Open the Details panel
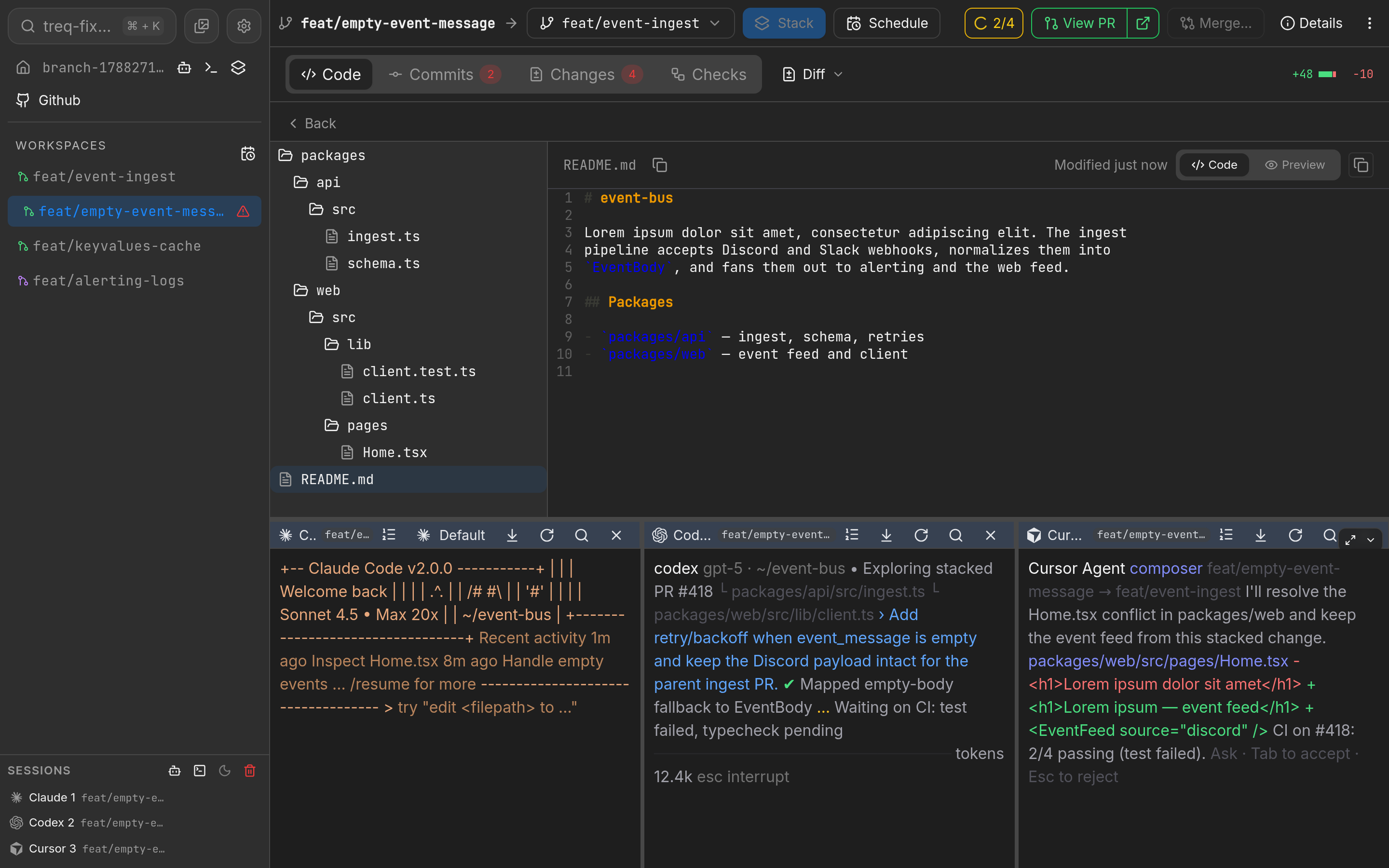The width and height of the screenshot is (1389, 868). click(1311, 23)
